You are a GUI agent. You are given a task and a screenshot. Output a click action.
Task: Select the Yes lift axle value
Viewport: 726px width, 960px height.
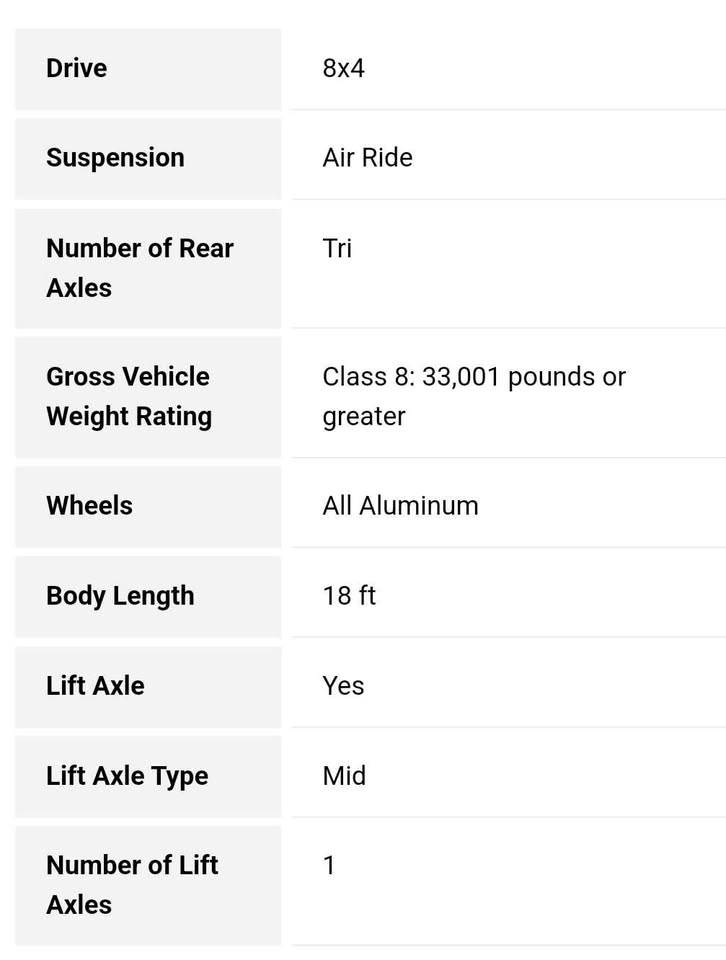343,685
